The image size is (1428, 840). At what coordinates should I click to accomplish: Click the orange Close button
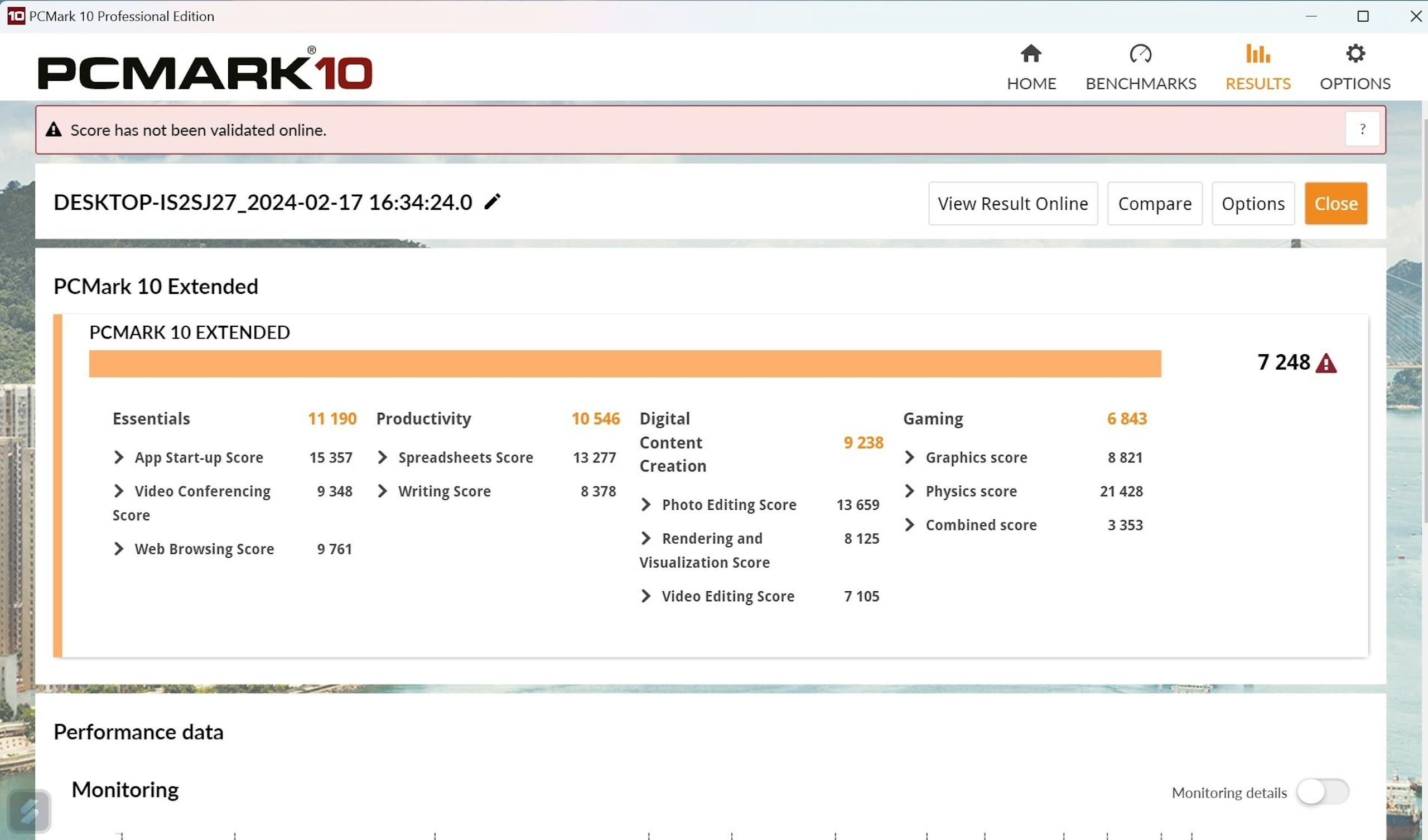tap(1335, 204)
